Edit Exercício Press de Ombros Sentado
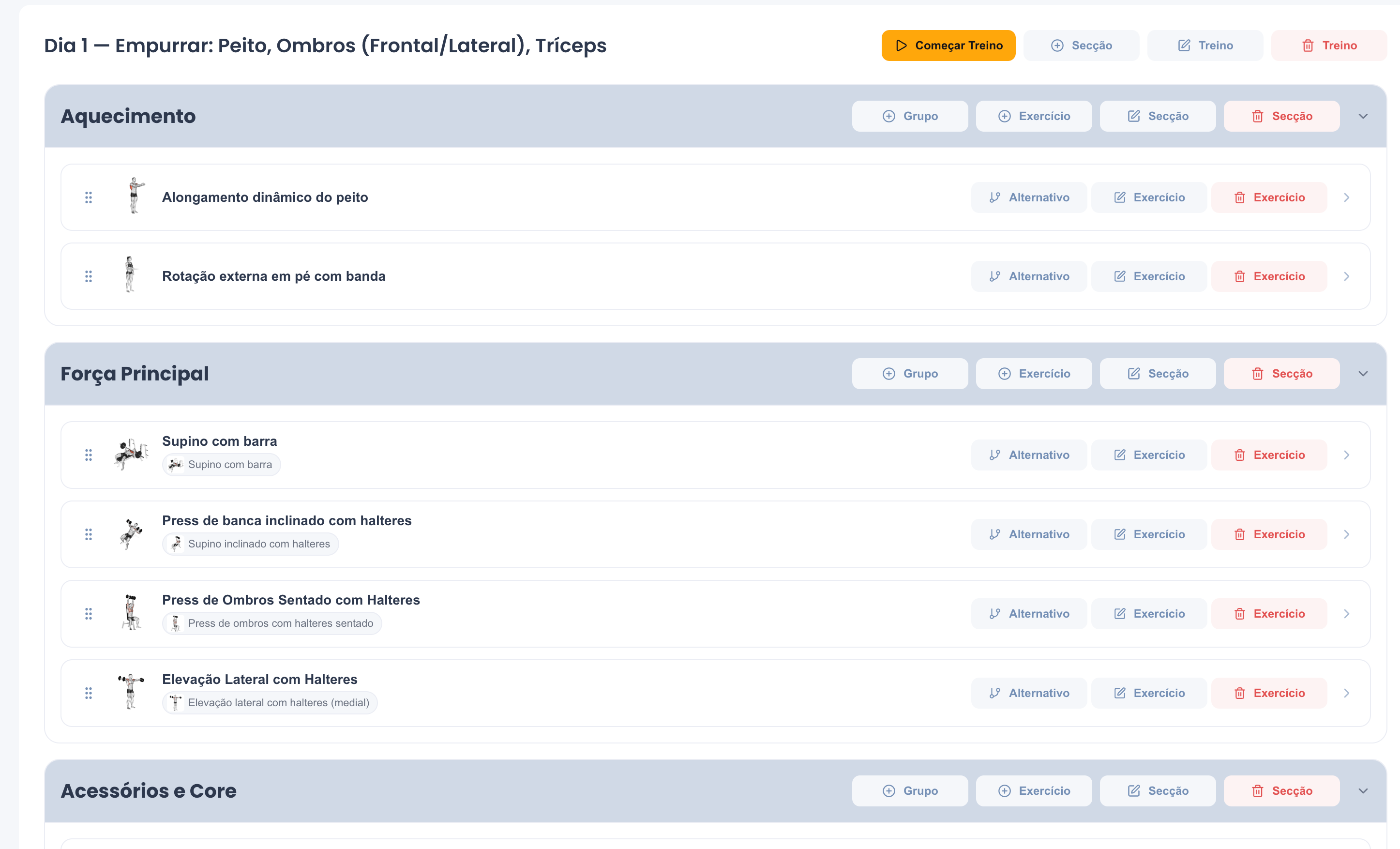Image resolution: width=1400 pixels, height=849 pixels. [x=1149, y=614]
